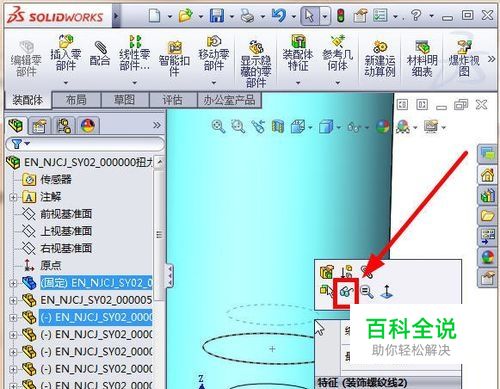Expand the 注解 annotations node
Viewport: 500px width, 389px height.
pos(13,197)
